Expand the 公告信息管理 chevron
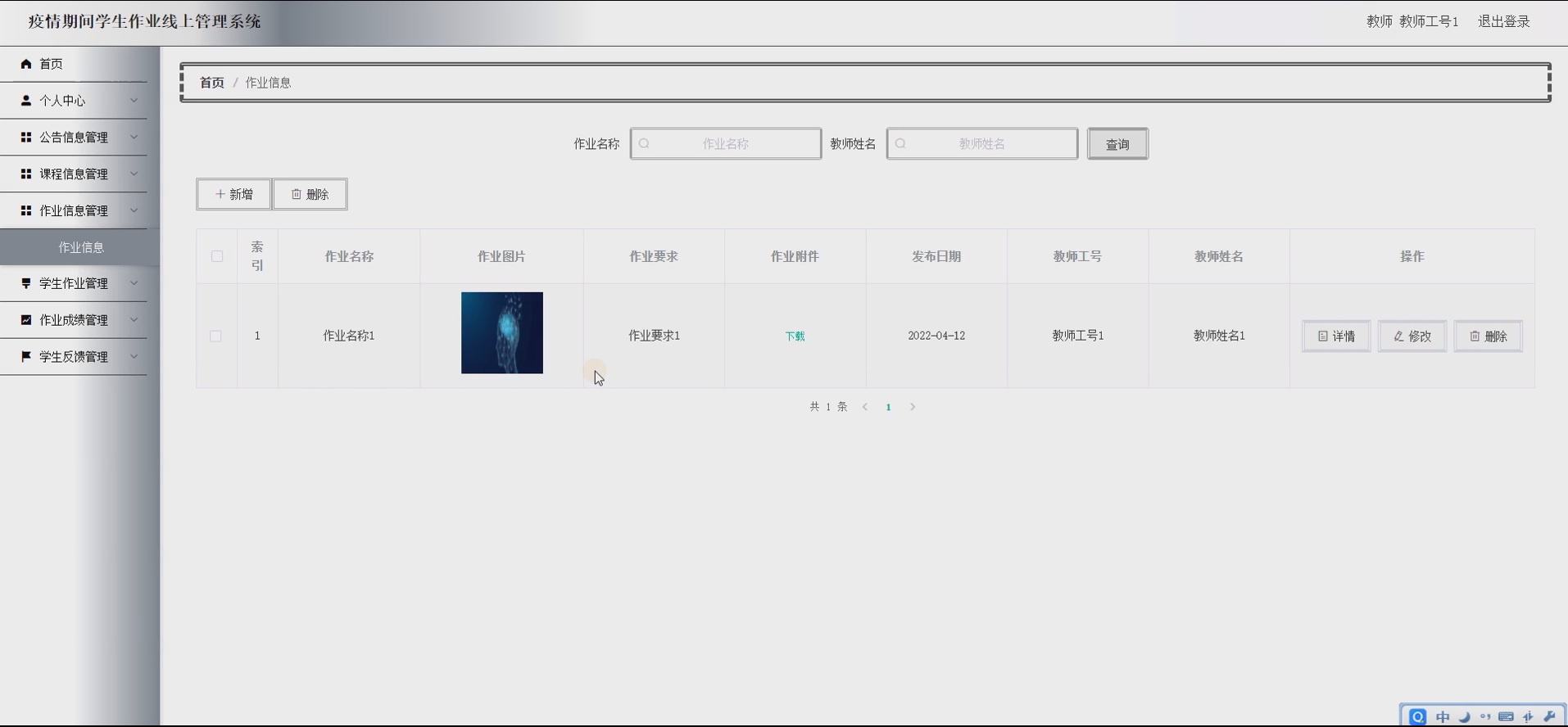The image size is (1568, 727). (x=134, y=138)
